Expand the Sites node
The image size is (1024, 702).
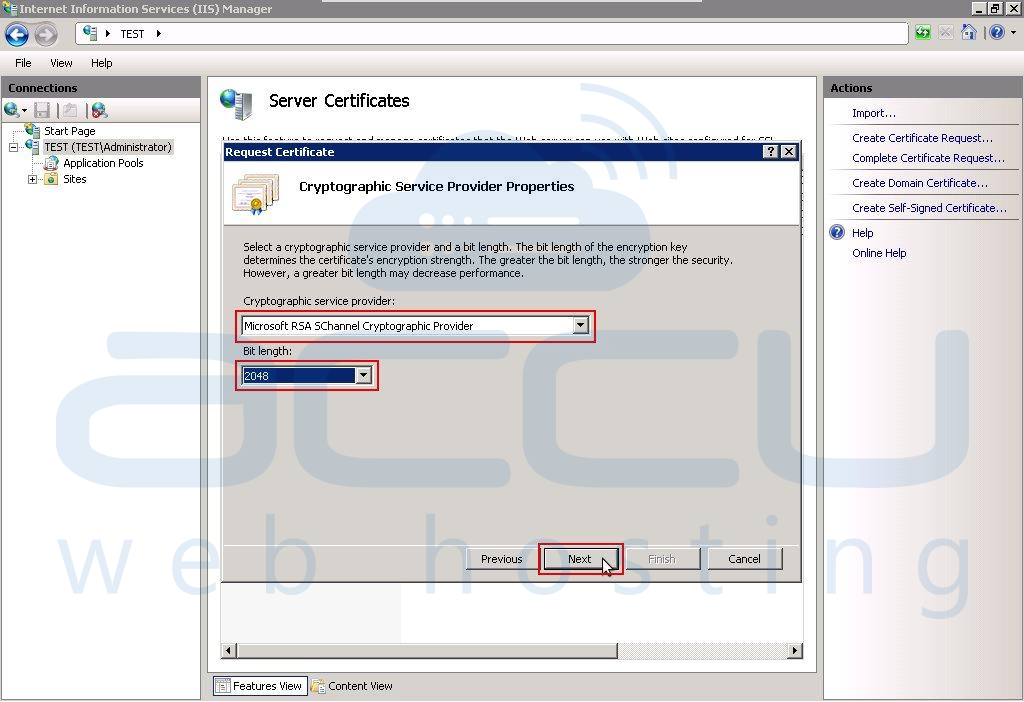click(32, 179)
